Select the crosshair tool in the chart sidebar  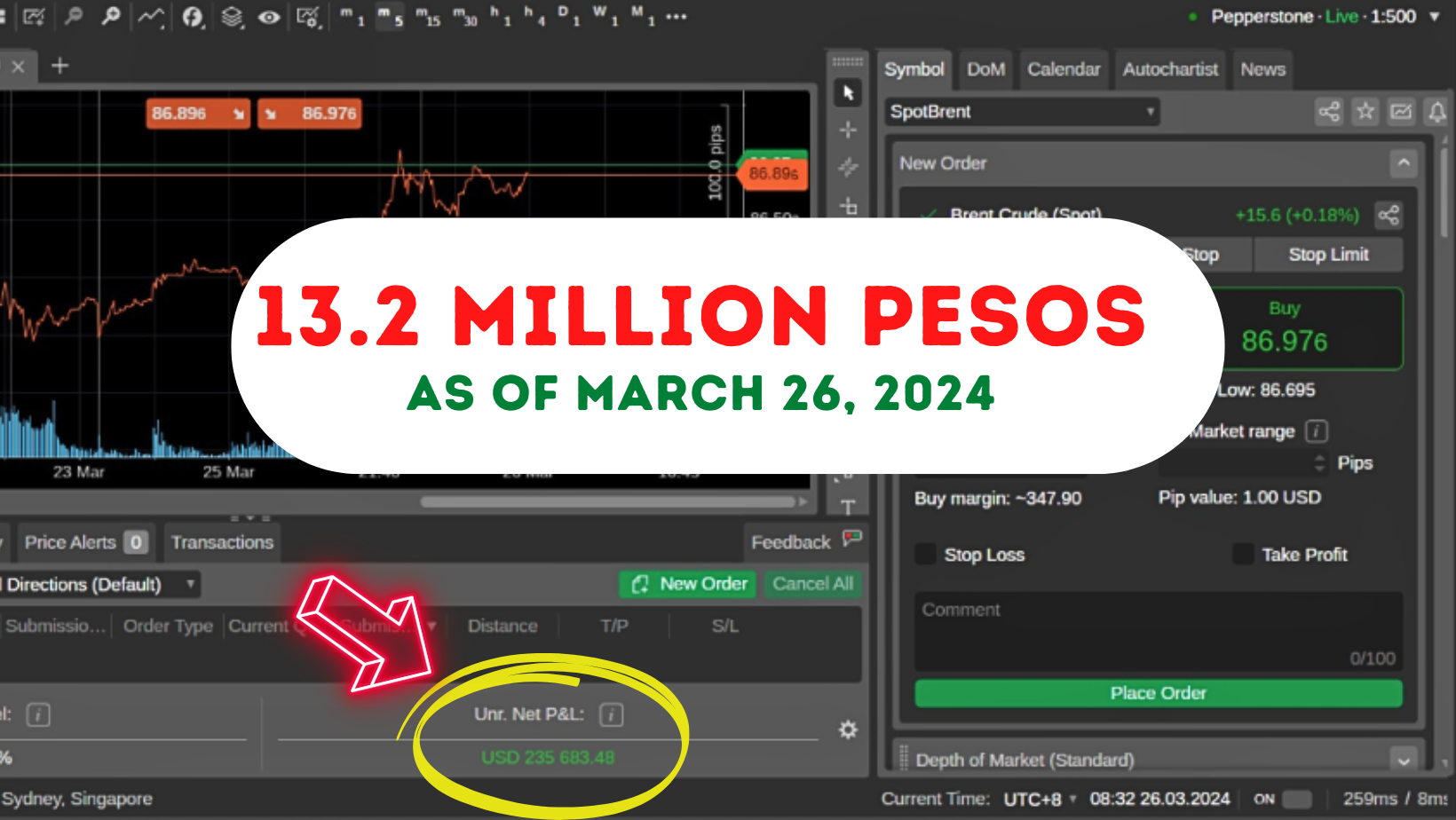848,130
